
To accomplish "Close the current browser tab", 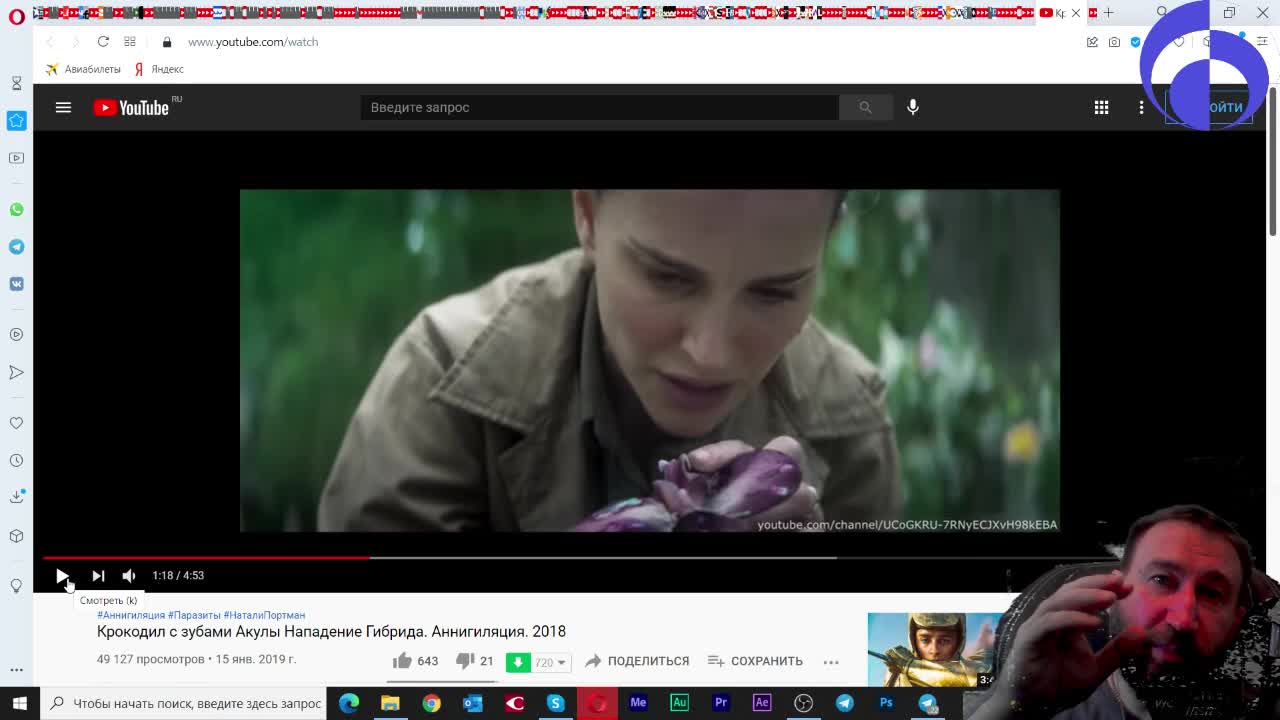I will tap(1076, 13).
